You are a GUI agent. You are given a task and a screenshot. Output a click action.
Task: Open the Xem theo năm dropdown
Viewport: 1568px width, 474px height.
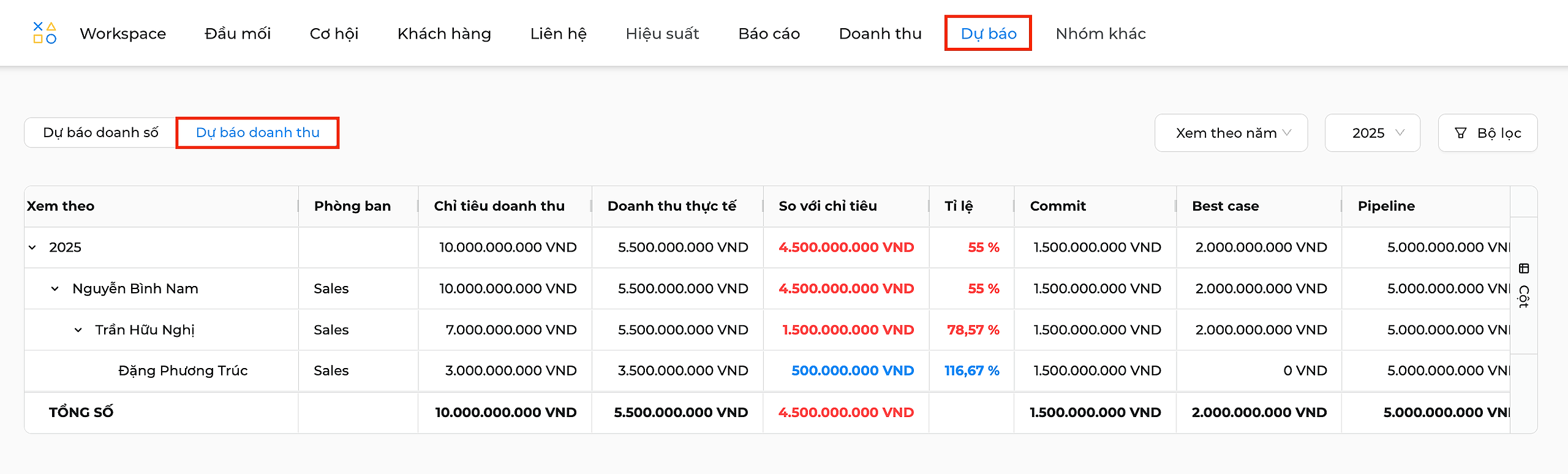click(x=1231, y=133)
